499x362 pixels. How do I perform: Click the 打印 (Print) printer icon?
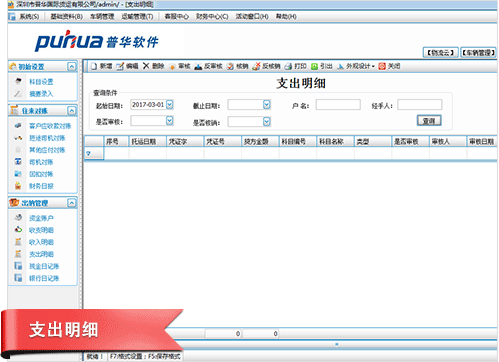[288, 66]
